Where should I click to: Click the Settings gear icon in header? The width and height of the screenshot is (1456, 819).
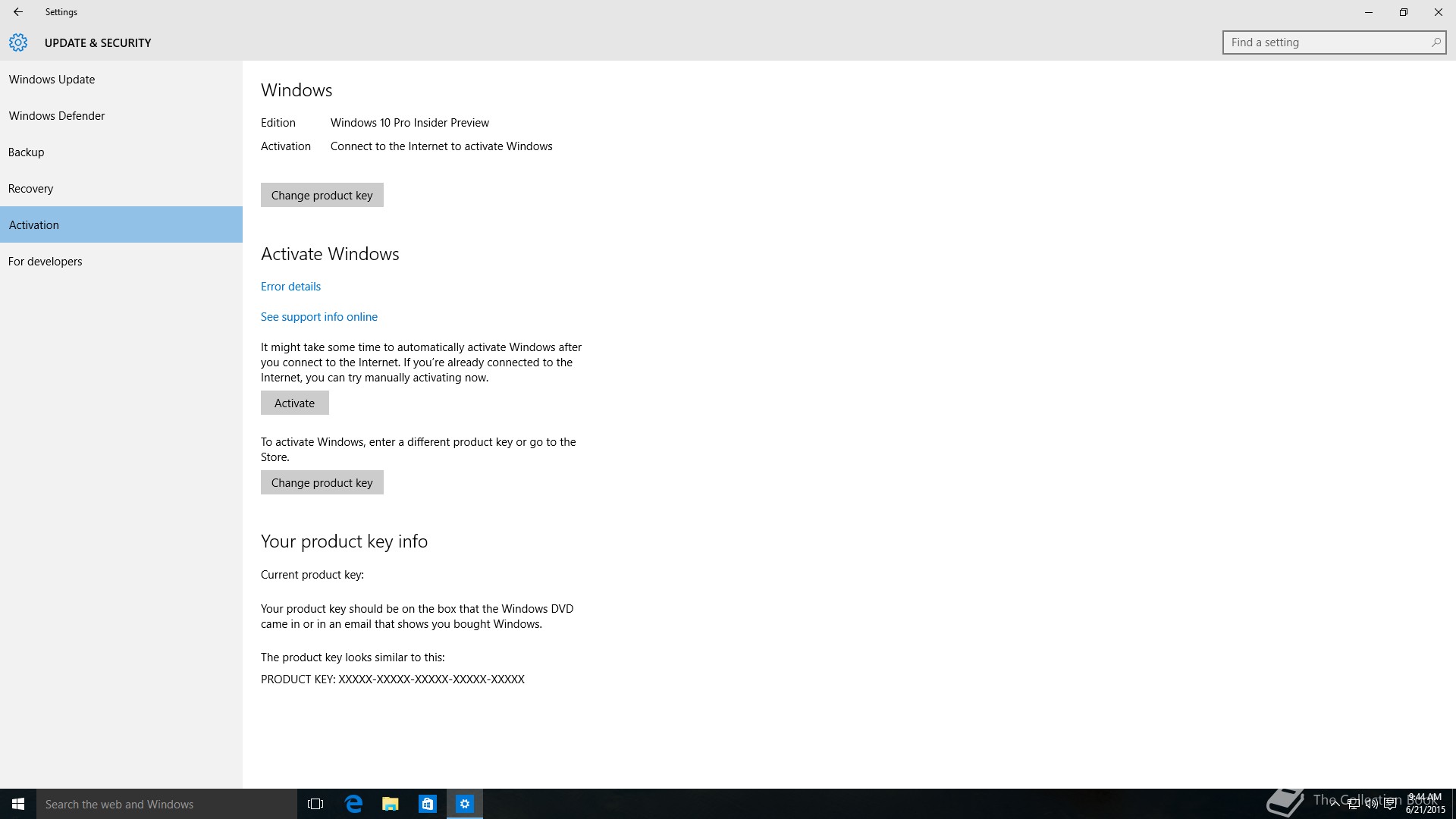click(18, 42)
